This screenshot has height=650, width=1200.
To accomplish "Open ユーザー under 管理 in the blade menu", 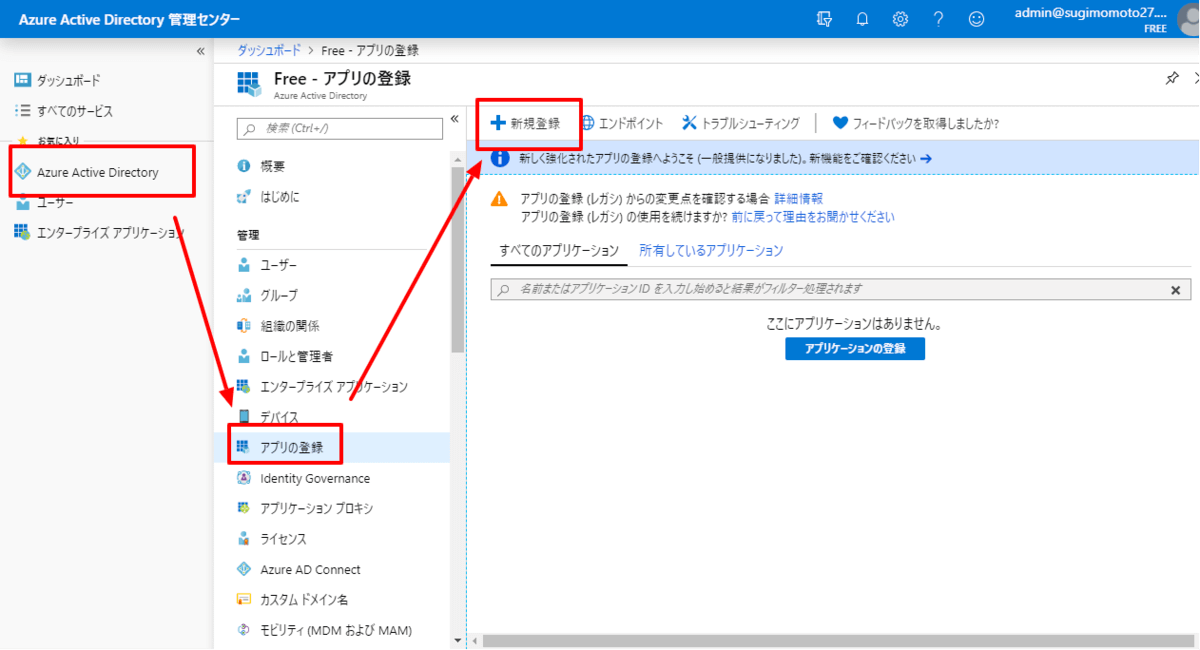I will 278,265.
